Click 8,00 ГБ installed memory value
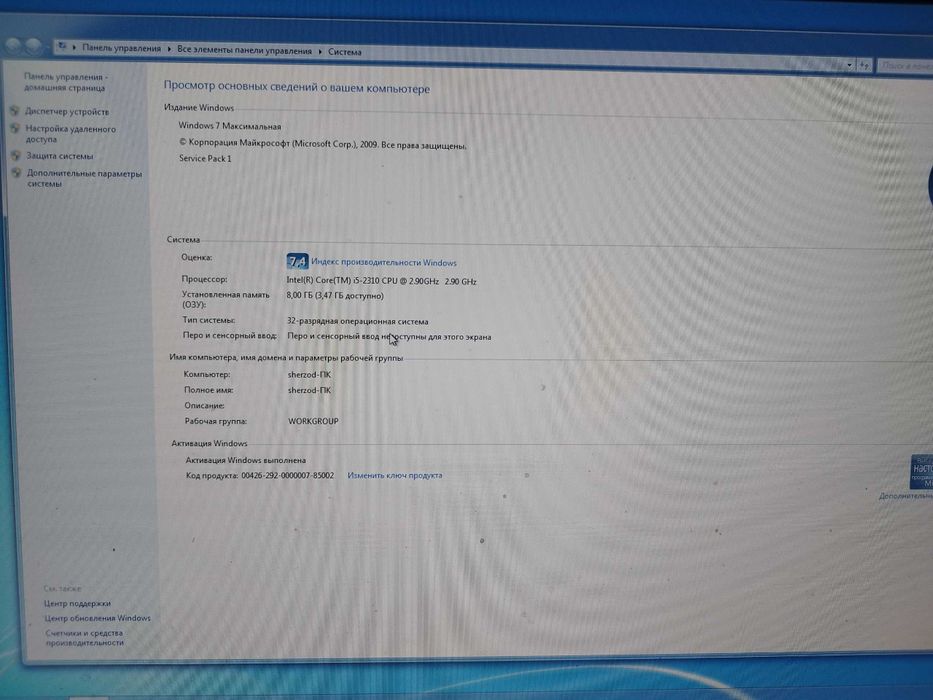Image resolution: width=933 pixels, height=700 pixels. pyautogui.click(x=335, y=295)
